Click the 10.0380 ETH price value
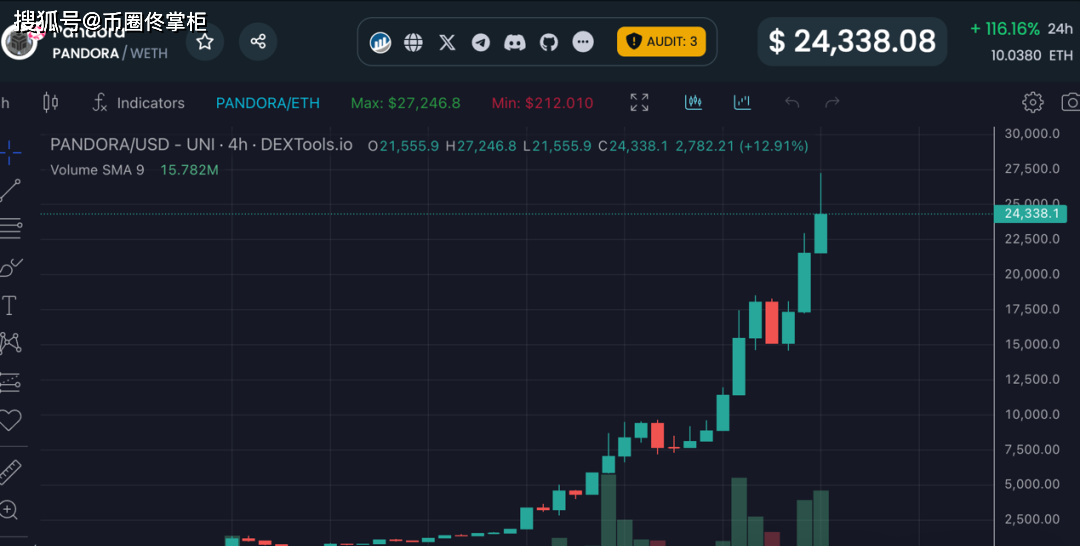 coord(1032,55)
